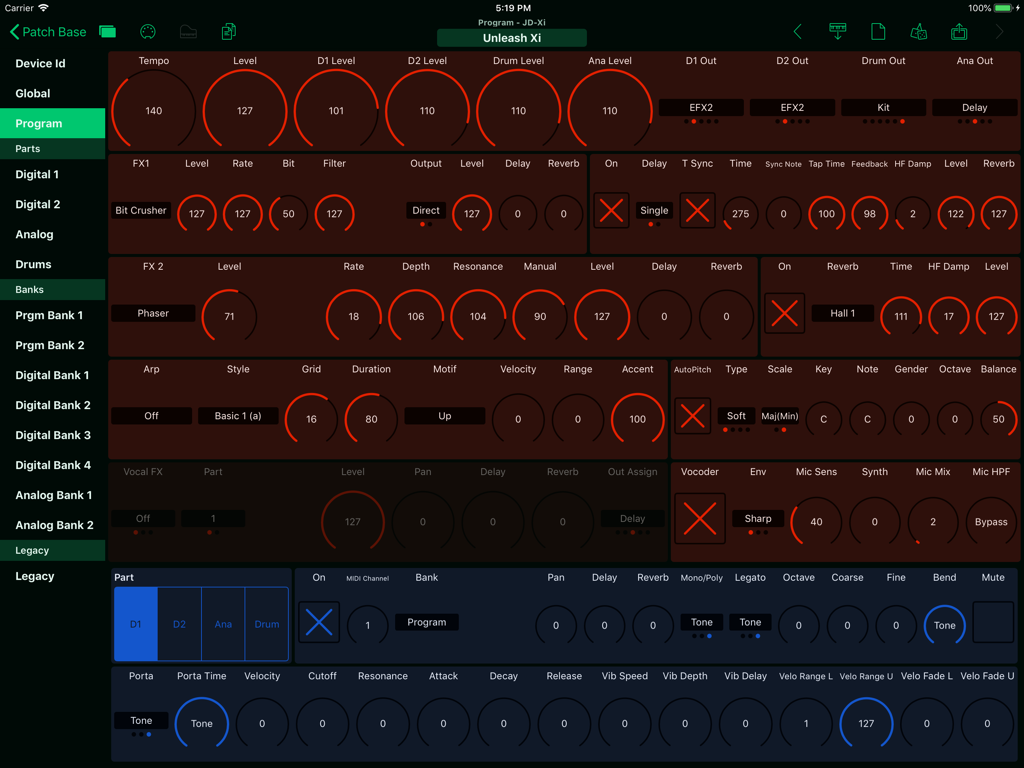This screenshot has width=1024, height=768.
Task: Open the Basic 1 (a) arp style selector
Action: pos(237,416)
